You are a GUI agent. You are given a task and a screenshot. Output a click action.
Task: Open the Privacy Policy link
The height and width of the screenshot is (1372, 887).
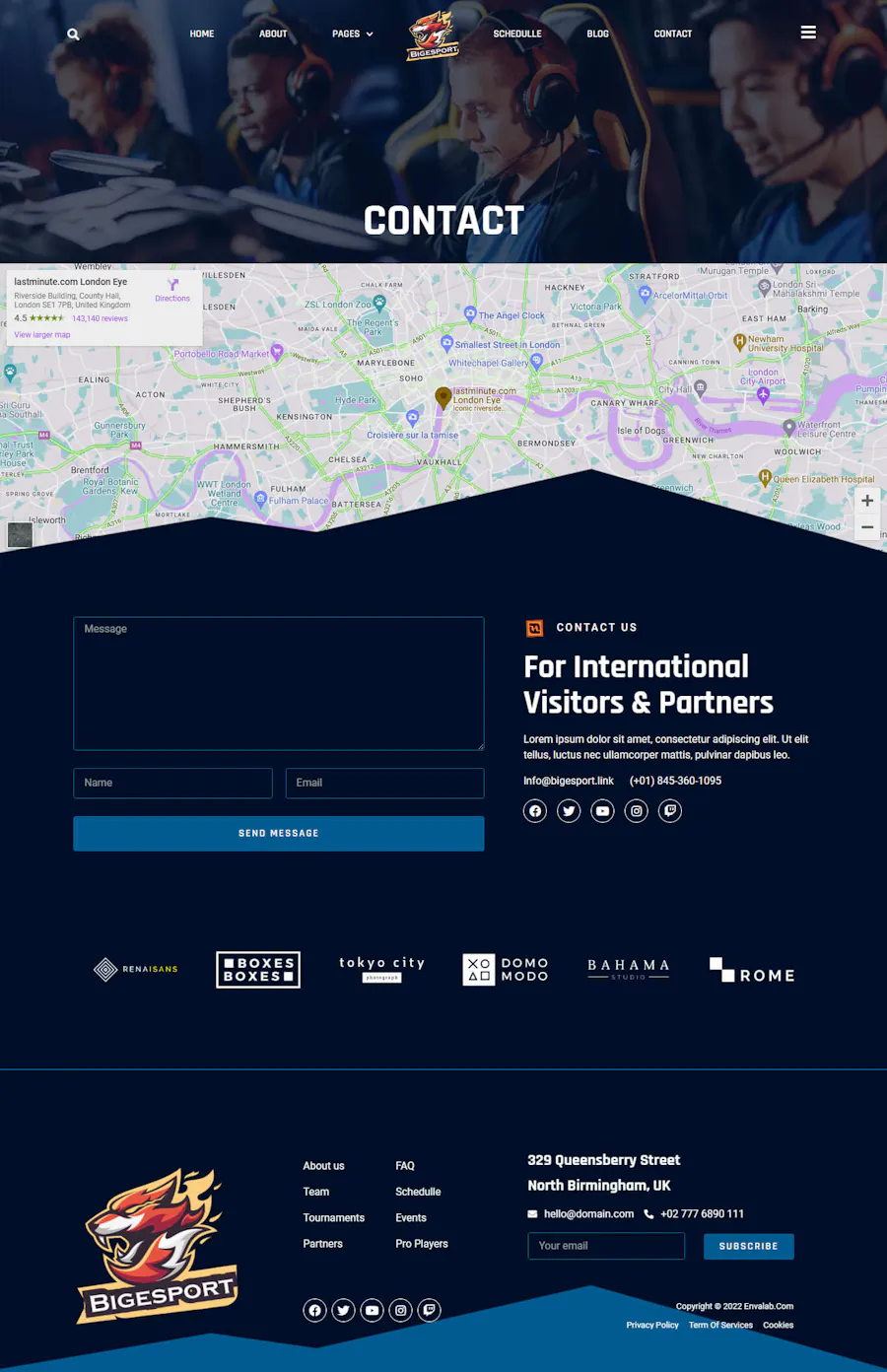point(652,1326)
